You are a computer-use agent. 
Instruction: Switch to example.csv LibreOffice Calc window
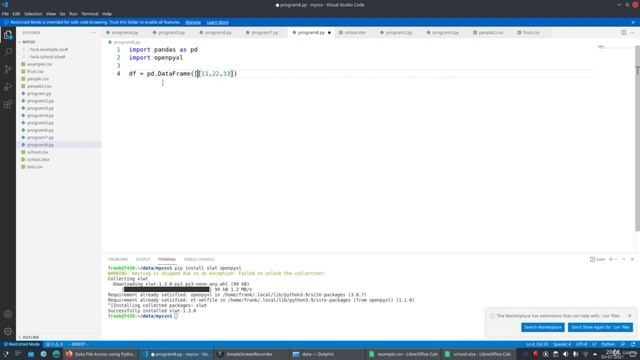(x=403, y=354)
